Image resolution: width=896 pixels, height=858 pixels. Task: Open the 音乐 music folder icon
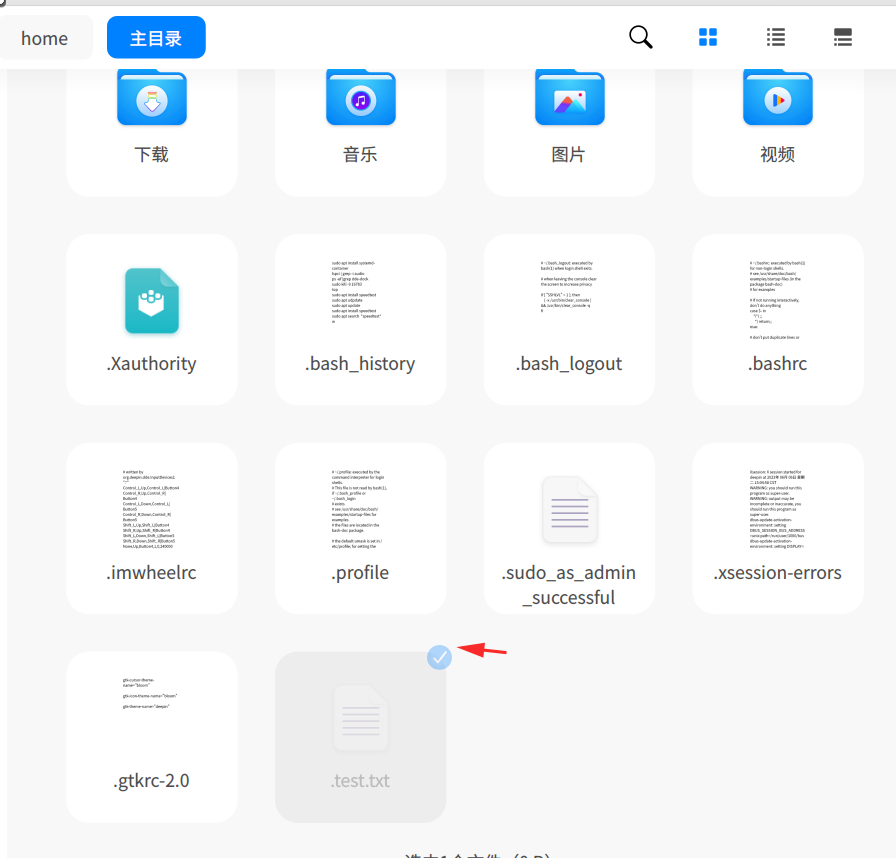(x=361, y=98)
